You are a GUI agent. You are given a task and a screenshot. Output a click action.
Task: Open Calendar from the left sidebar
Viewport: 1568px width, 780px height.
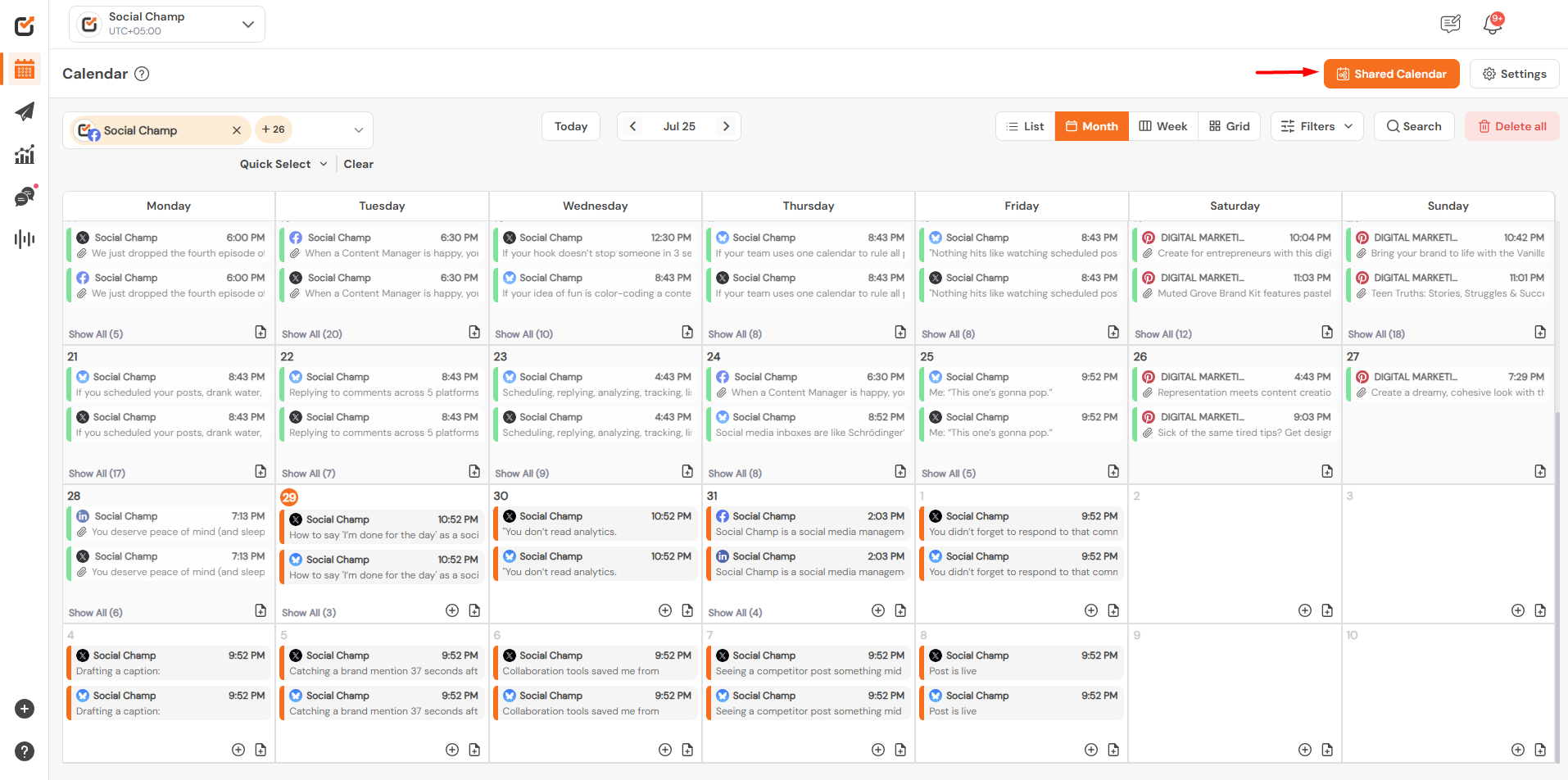25,69
